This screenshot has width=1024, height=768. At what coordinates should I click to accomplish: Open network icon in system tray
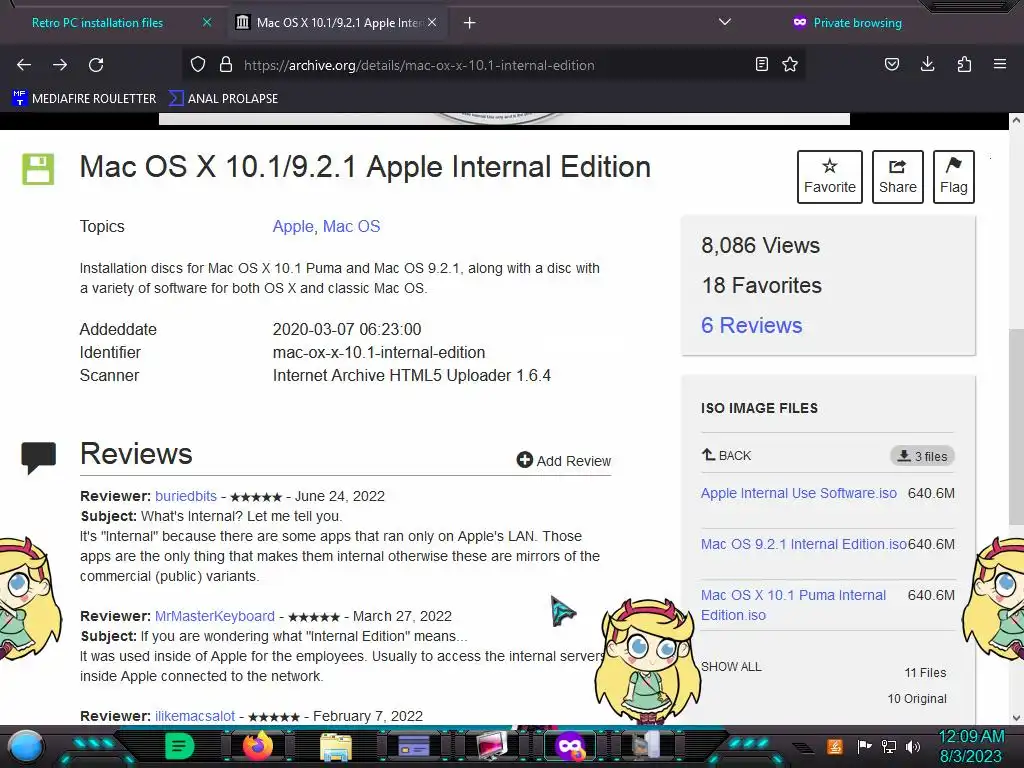889,746
